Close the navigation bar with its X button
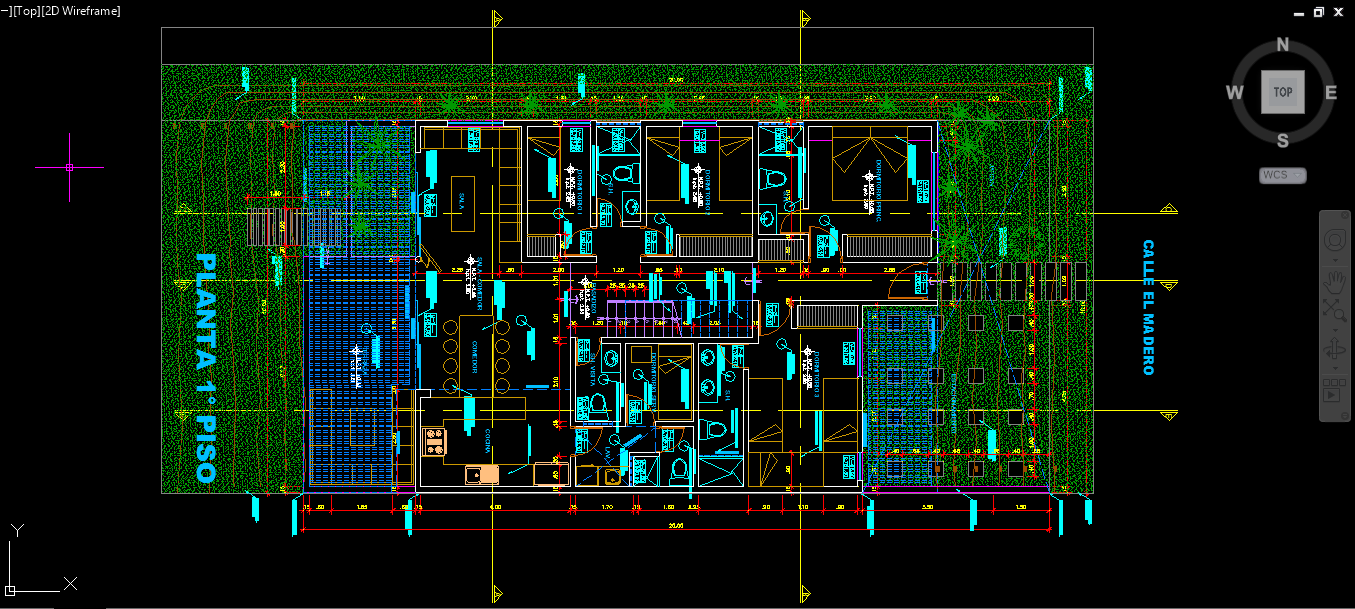Viewport: 1355px width, 609px height. point(1346,215)
